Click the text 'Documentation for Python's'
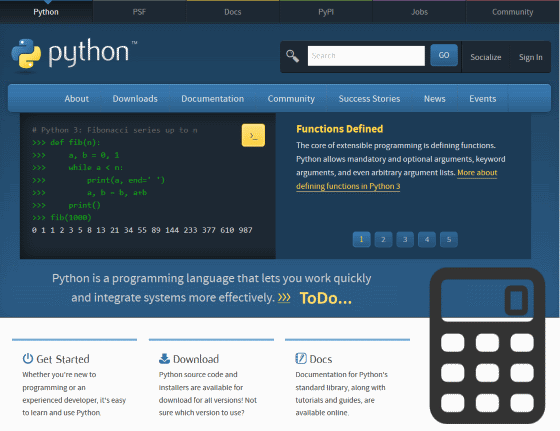560x431 pixels. [341, 375]
